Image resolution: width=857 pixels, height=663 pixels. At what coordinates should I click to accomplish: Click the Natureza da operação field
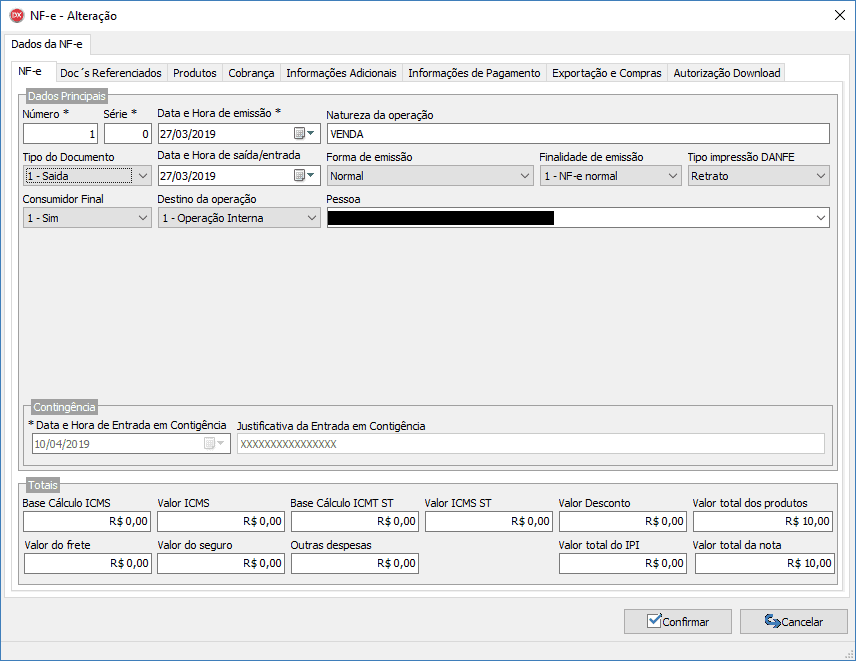[x=578, y=134]
